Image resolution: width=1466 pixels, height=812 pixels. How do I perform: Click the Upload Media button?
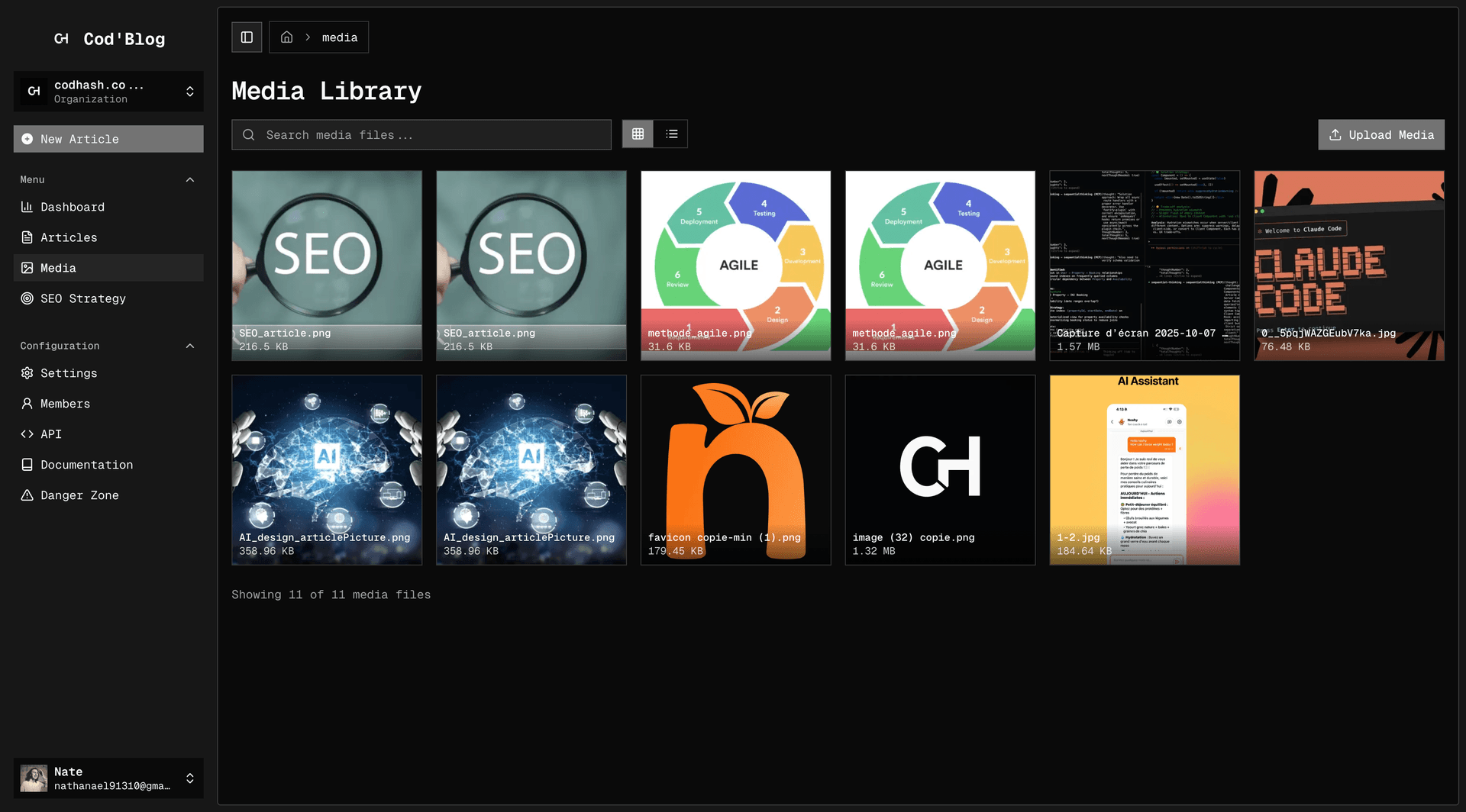[1380, 134]
